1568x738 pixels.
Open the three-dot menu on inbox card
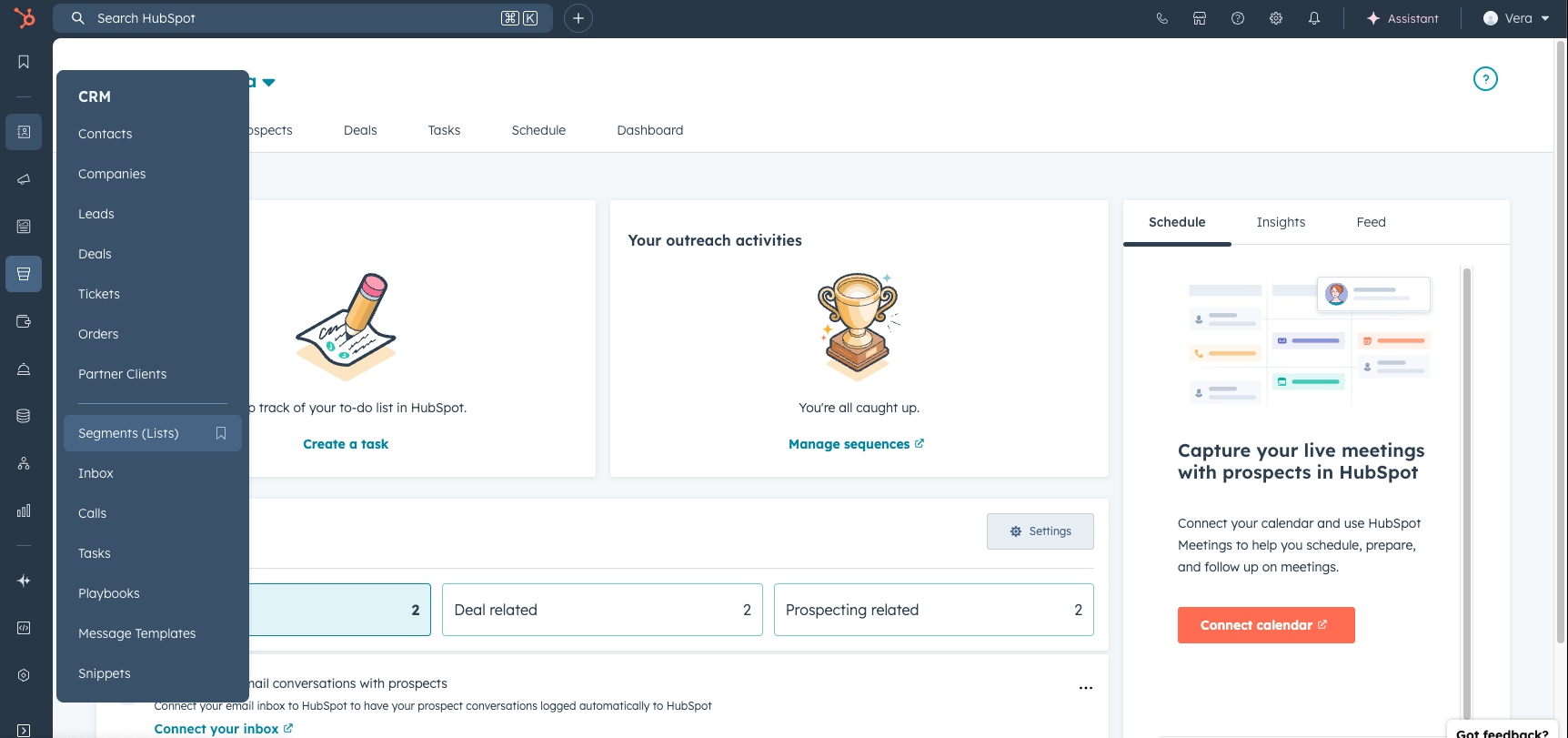pyautogui.click(x=1086, y=688)
